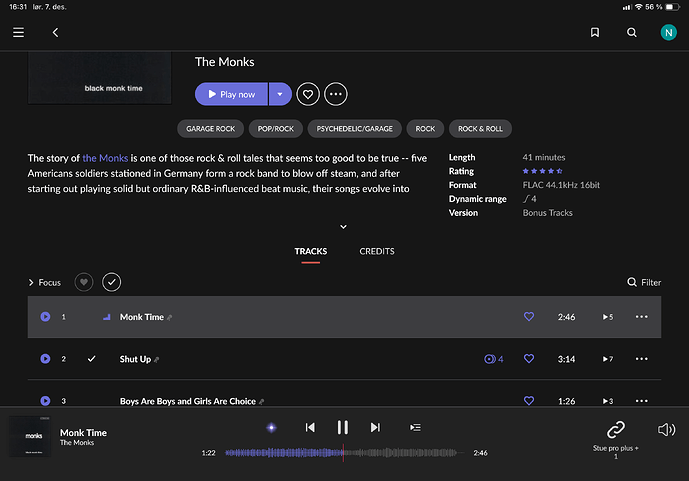Go back with the left chevron
The height and width of the screenshot is (481, 689).
(55, 33)
